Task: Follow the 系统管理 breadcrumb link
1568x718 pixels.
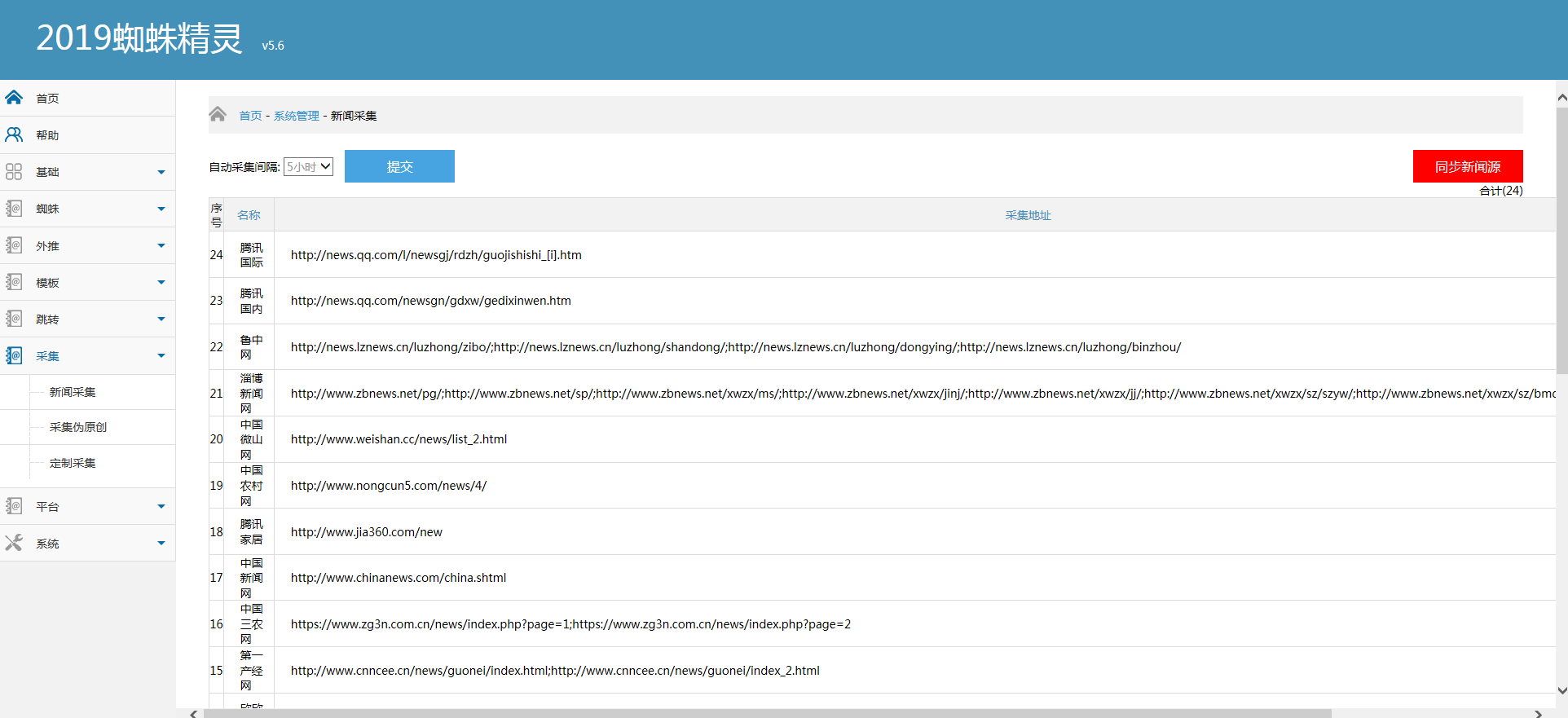Action: pyautogui.click(x=296, y=116)
